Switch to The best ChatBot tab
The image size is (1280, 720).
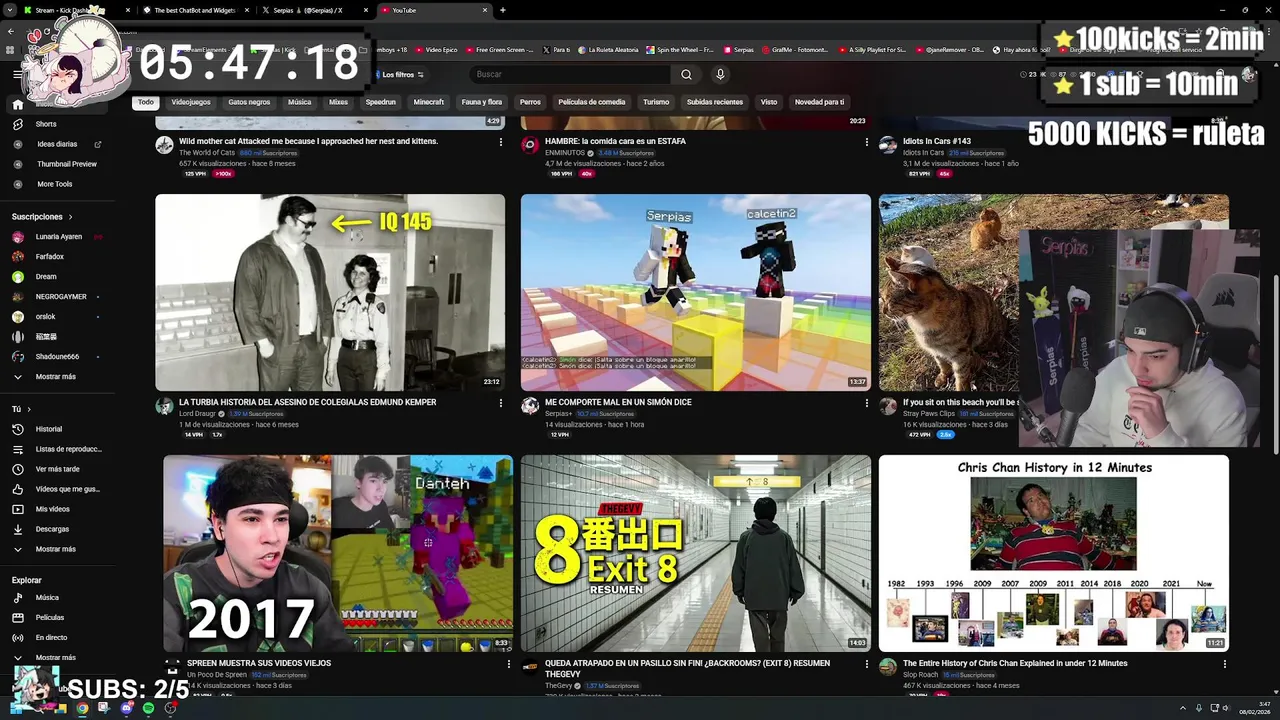(195, 10)
